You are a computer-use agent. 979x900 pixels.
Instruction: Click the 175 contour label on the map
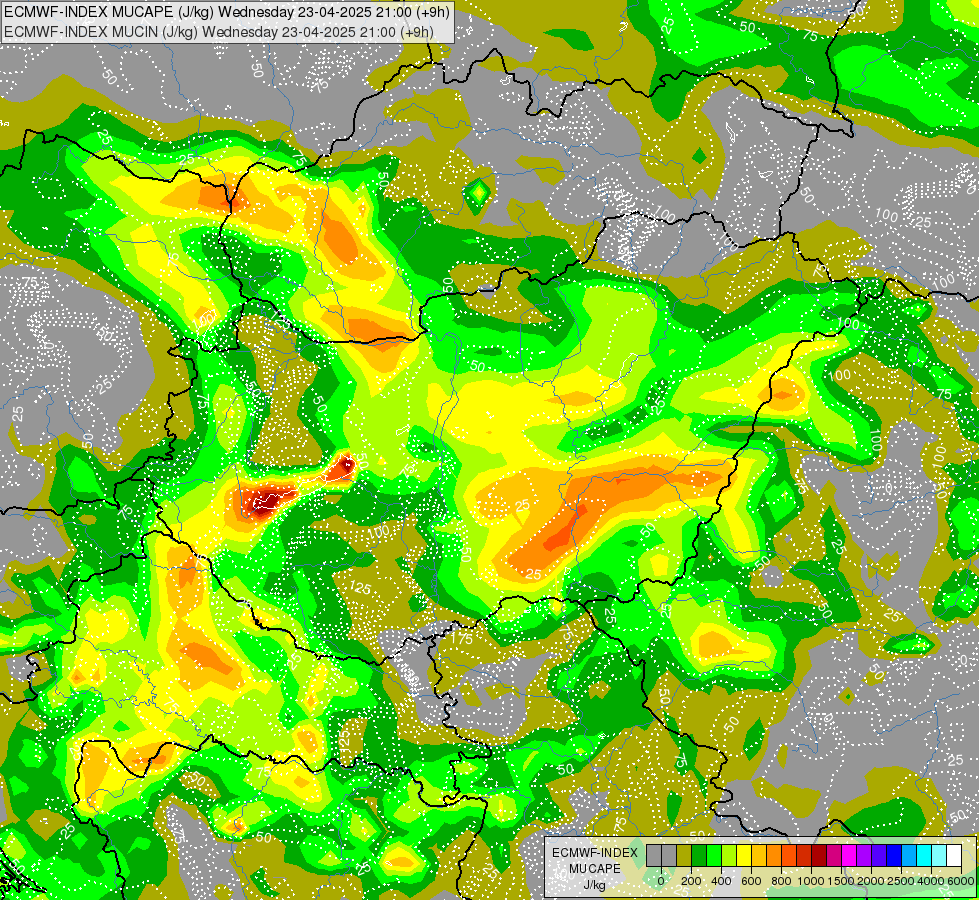pyautogui.click(x=462, y=638)
